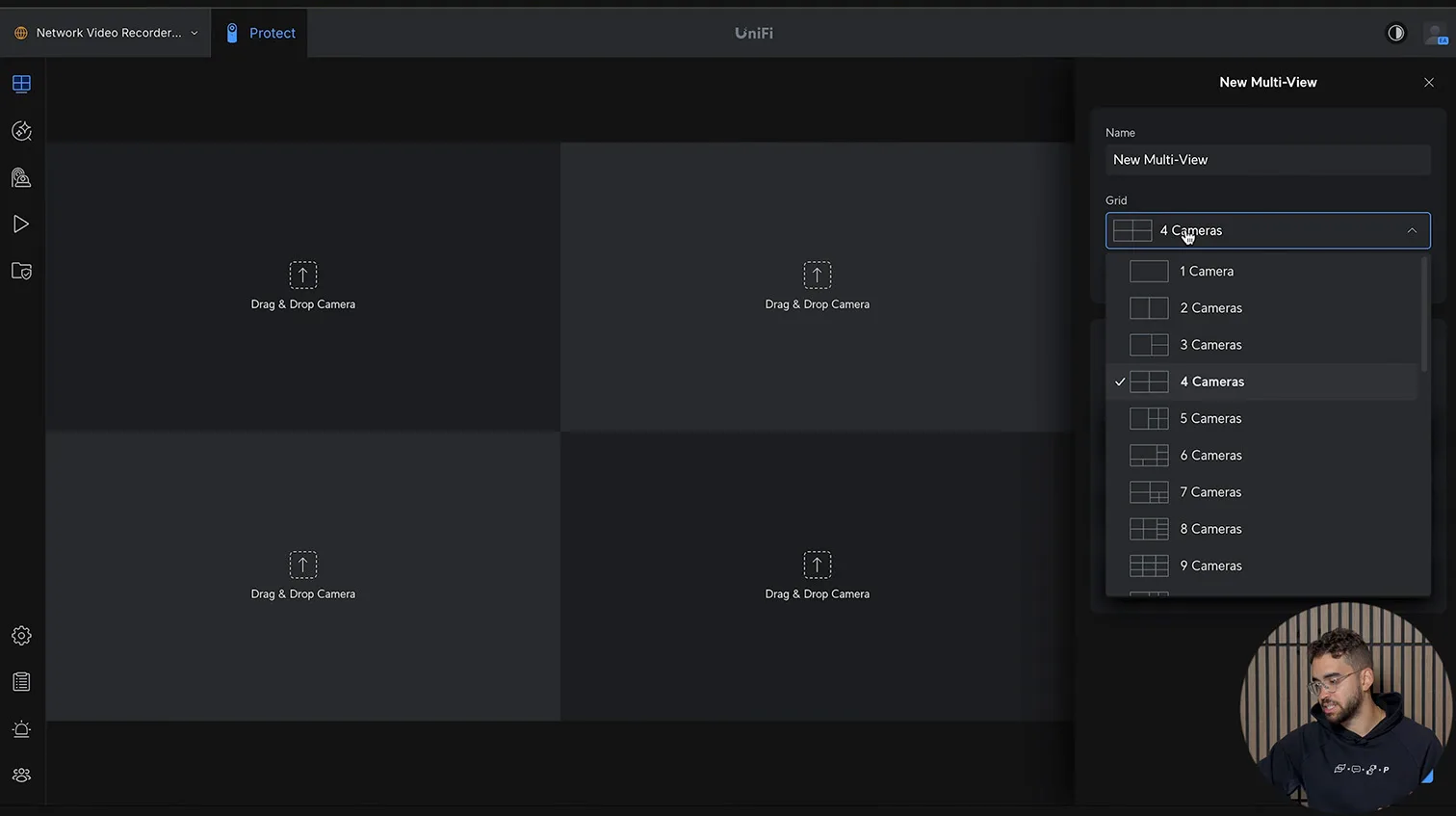Select the 1 Camera grid option
Screen dimensions: 1456x816
[x=1207, y=272]
